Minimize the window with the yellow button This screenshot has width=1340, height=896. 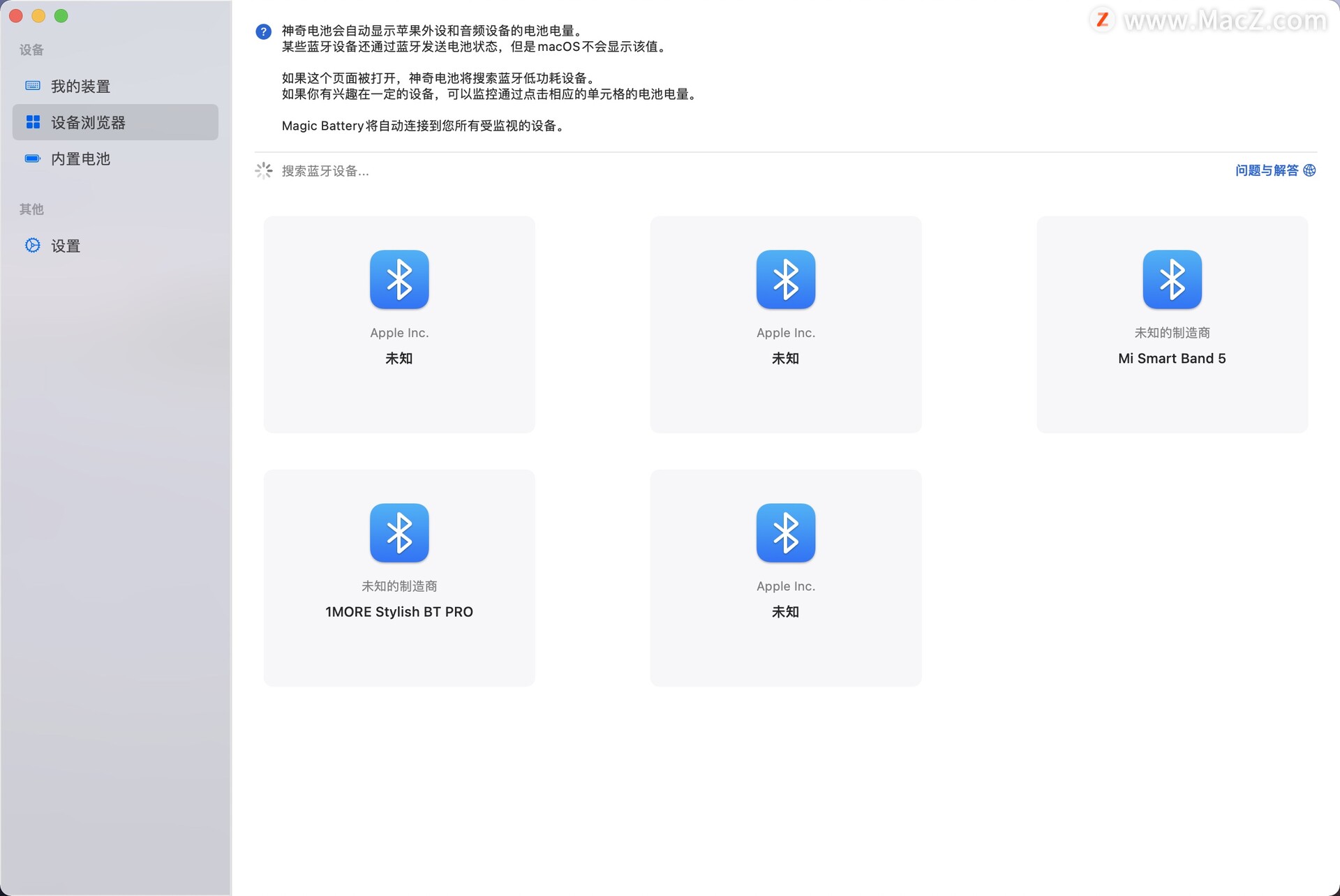[38, 15]
